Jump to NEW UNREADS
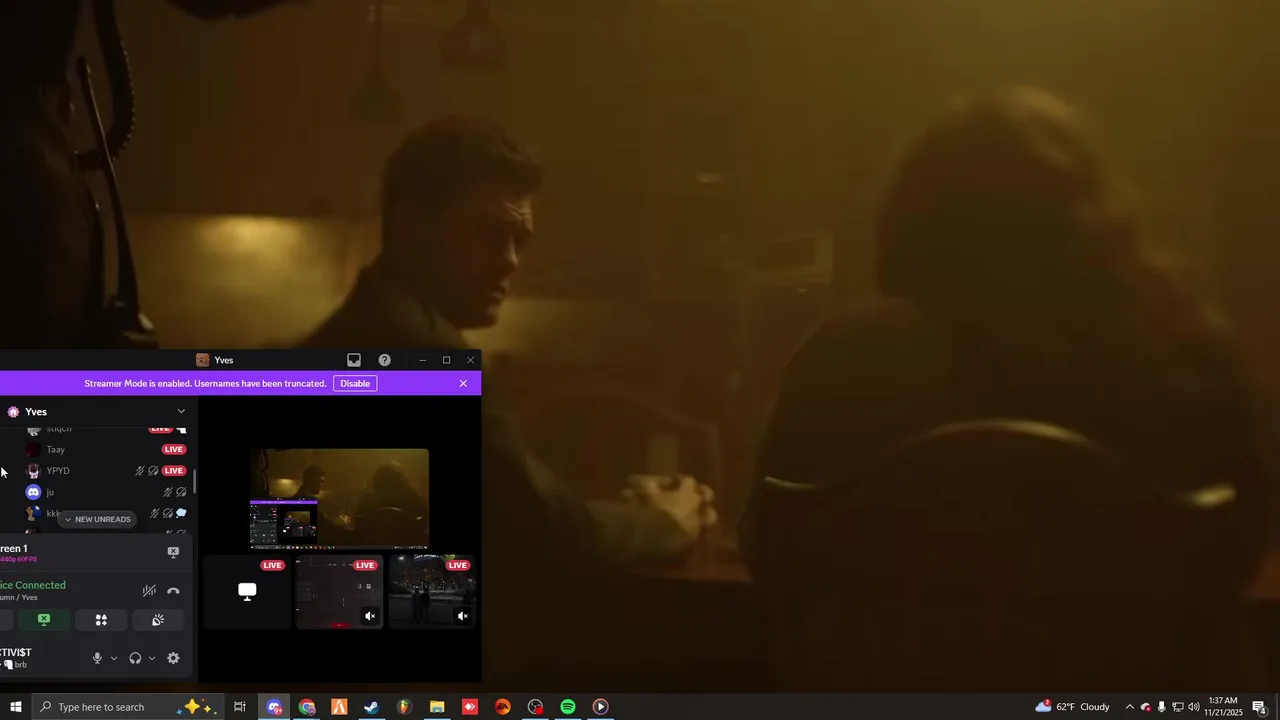This screenshot has width=1280, height=720. click(97, 519)
